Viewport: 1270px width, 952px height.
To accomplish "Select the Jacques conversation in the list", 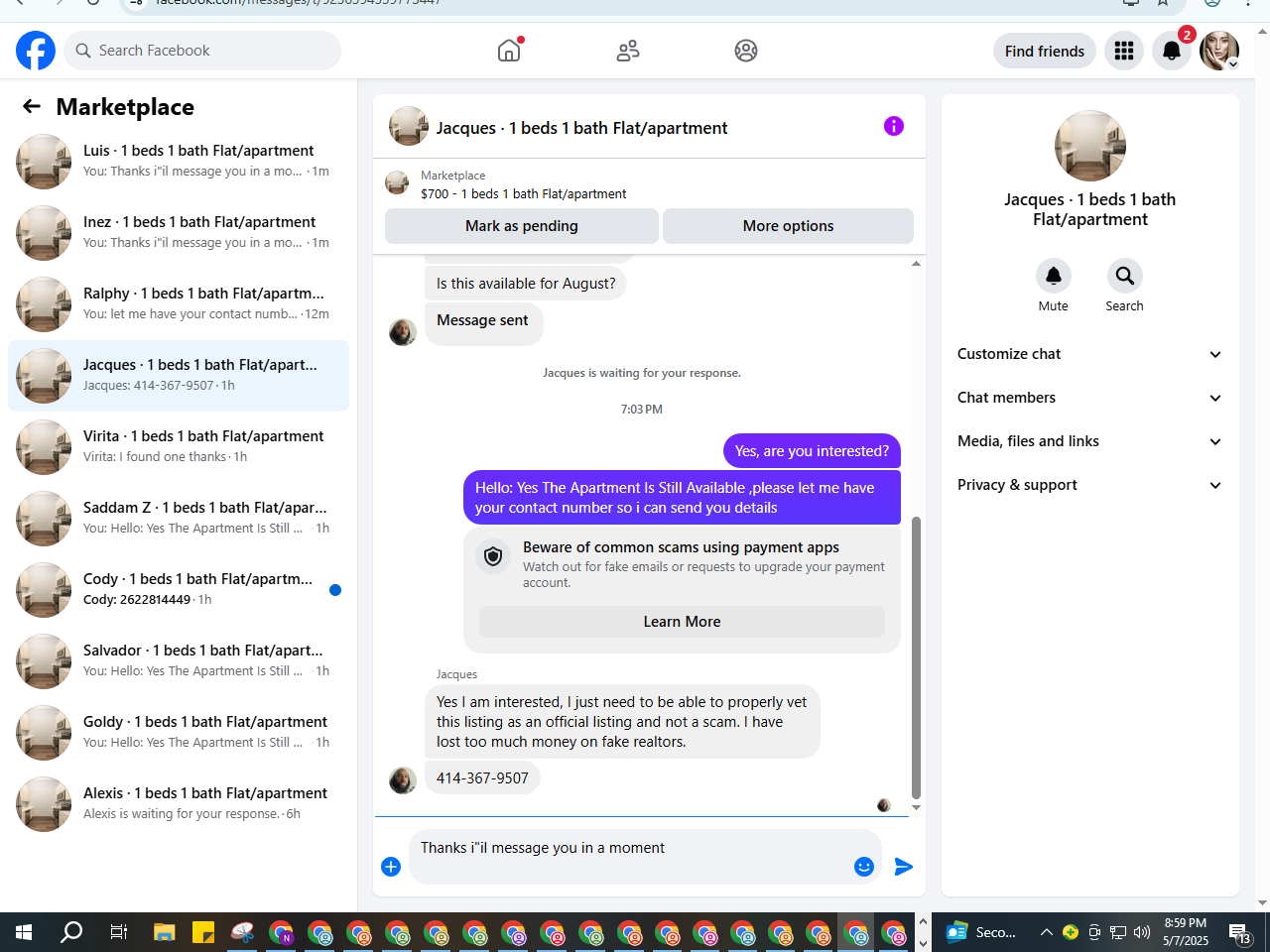I will 179,376.
